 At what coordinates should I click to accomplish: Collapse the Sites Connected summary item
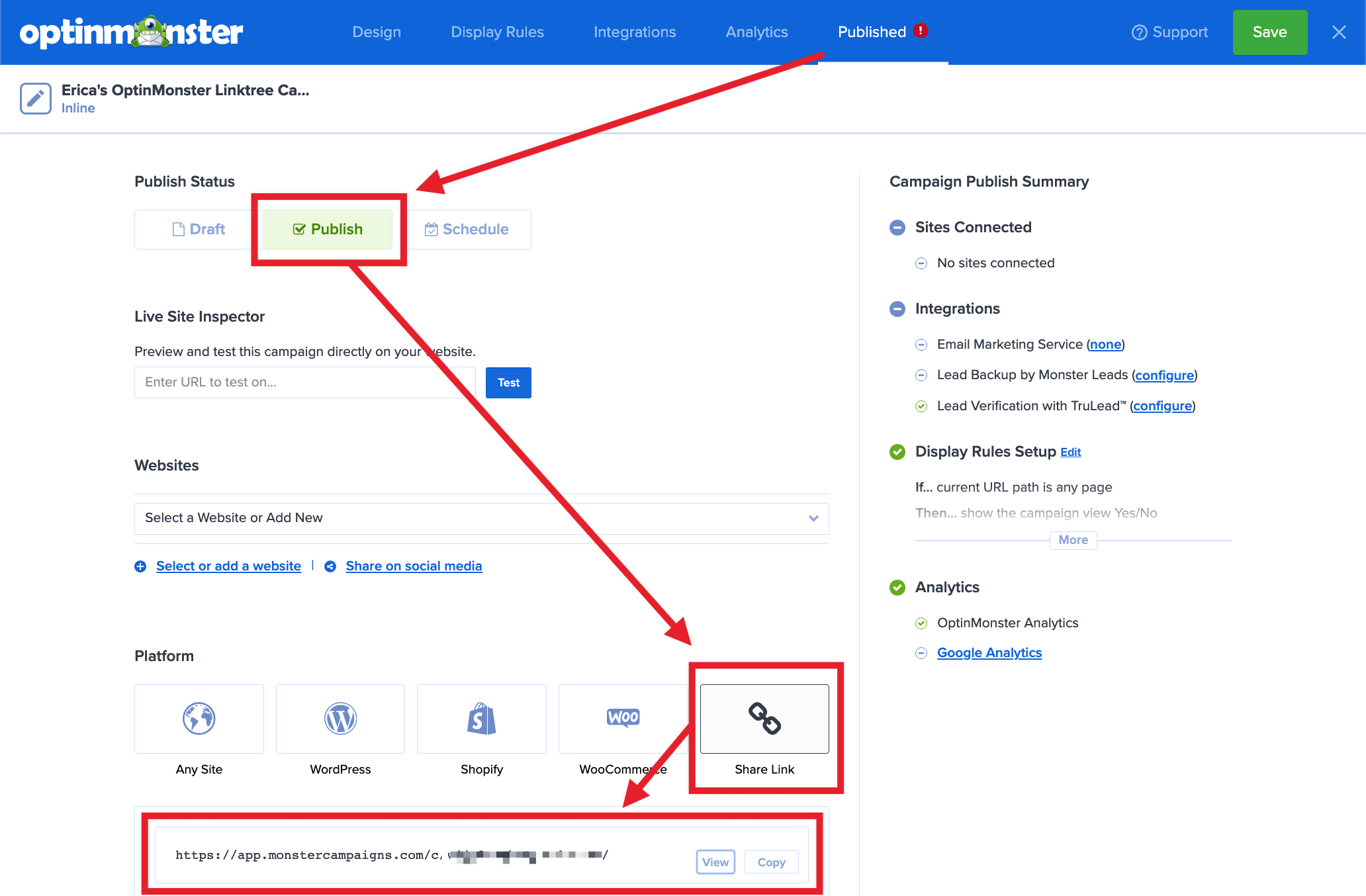coord(897,228)
